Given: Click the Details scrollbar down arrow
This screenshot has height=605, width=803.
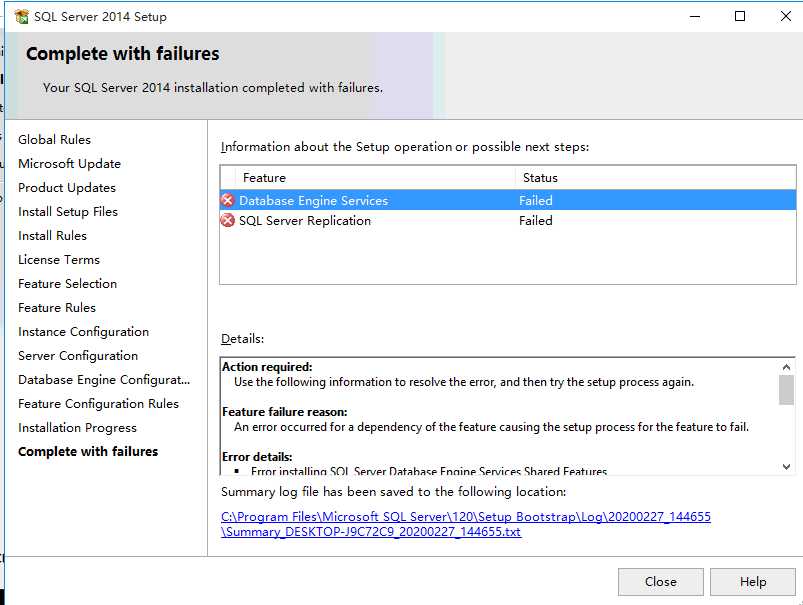Looking at the screenshot, I should 787,467.
